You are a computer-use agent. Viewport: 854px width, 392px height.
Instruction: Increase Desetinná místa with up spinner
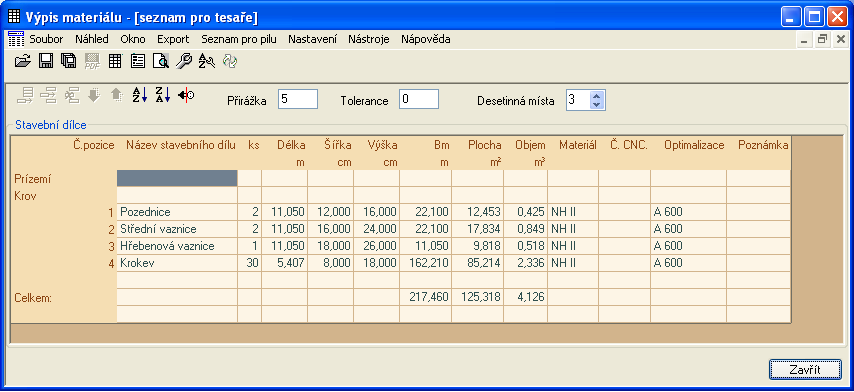point(597,95)
